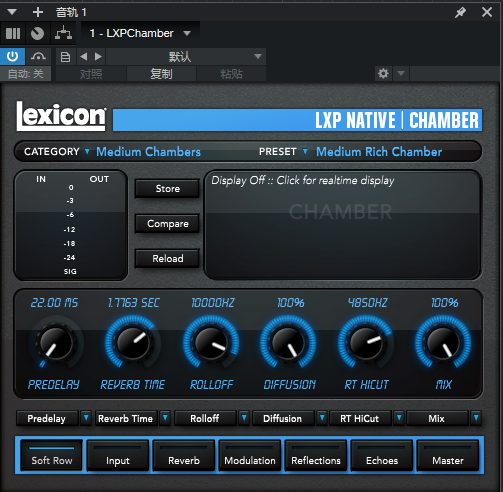Click the round knob icon beside the mixer icon
Screen dimensions: 503x492
[x=37, y=33]
